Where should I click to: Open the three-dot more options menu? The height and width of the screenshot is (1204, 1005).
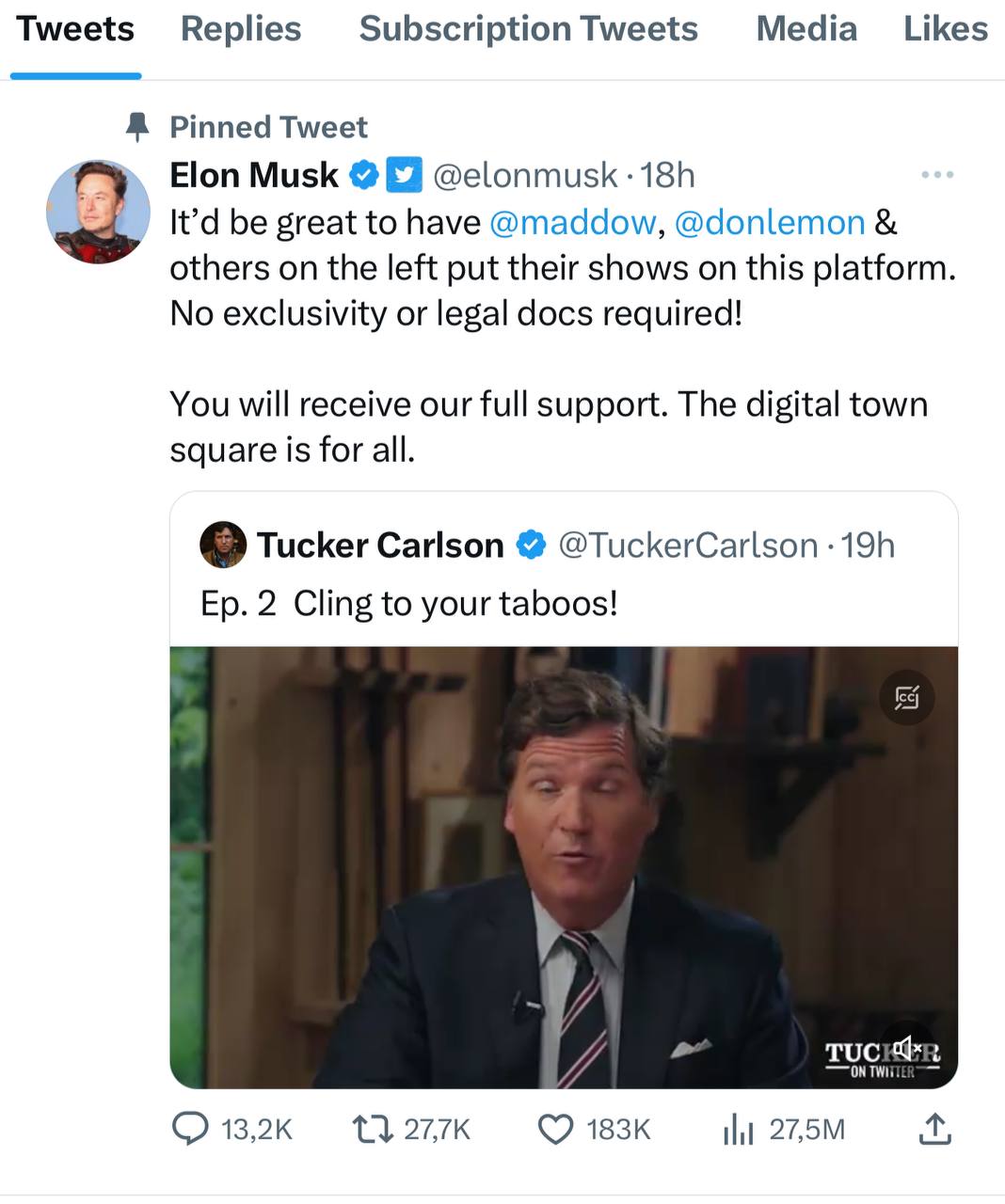[x=937, y=175]
